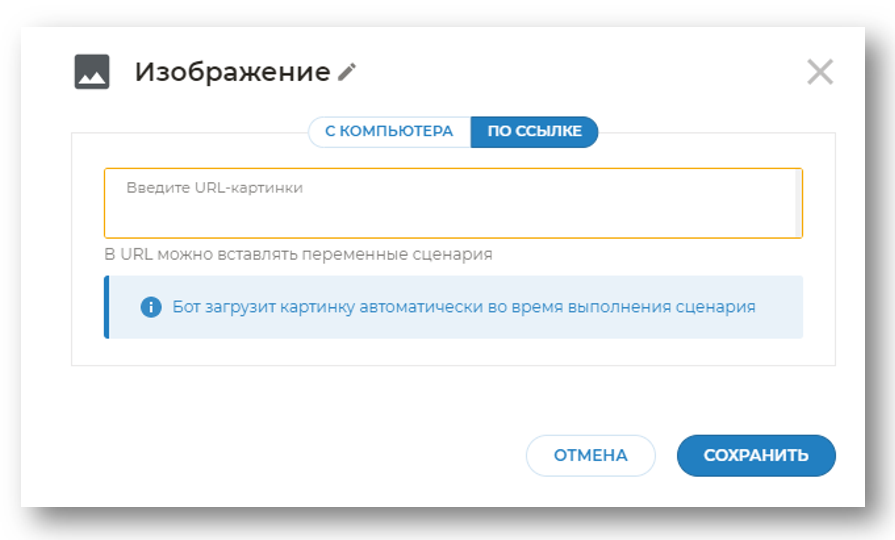Viewport: 895px width, 540px height.
Task: Click the image block icon beside the title
Action: click(x=92, y=72)
